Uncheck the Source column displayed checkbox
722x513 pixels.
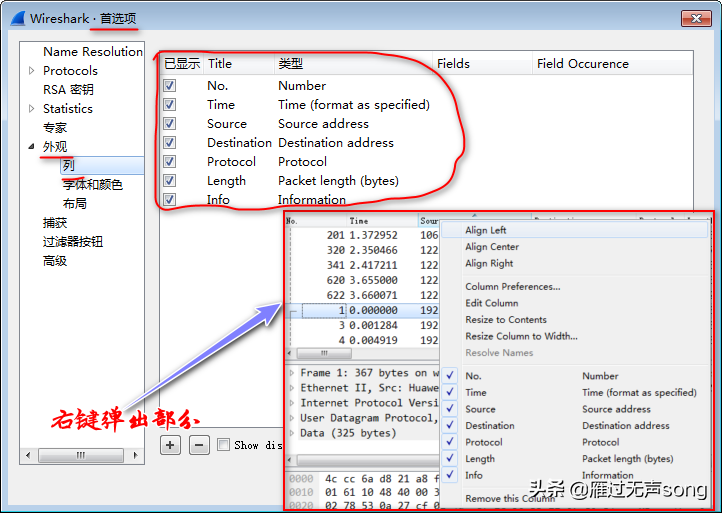(169, 123)
